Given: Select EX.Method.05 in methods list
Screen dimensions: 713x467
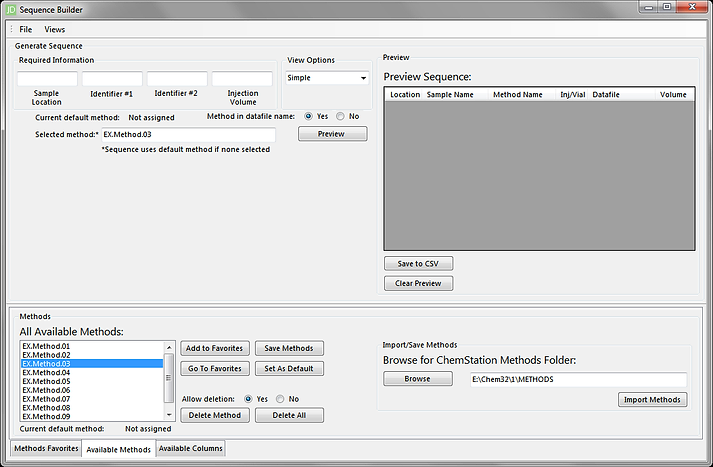Looking at the screenshot, I should click(92, 382).
